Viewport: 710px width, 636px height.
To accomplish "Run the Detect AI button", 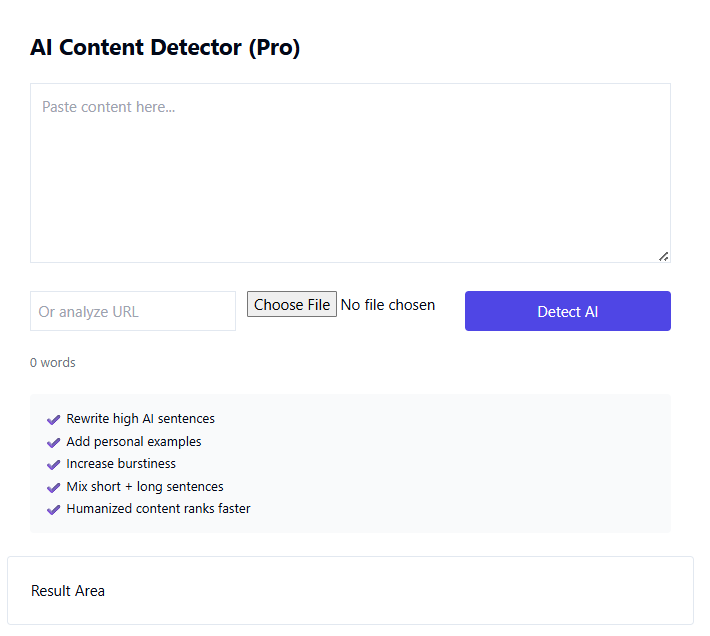I will point(567,311).
